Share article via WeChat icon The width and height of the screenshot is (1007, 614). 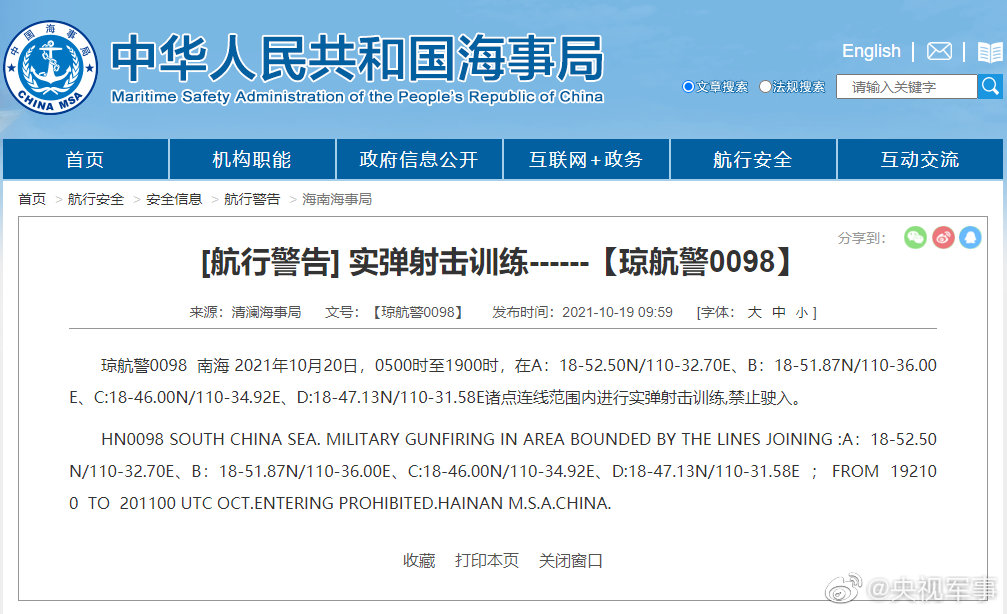click(x=915, y=237)
